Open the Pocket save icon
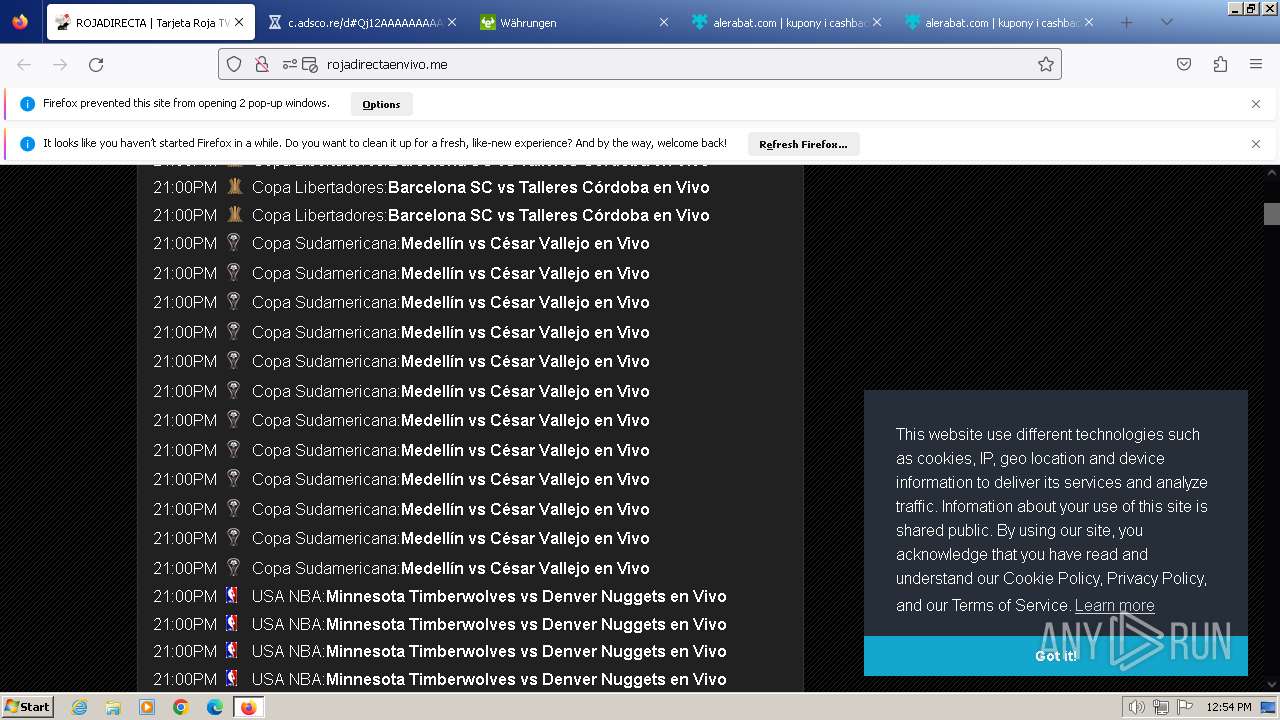 point(1184,64)
